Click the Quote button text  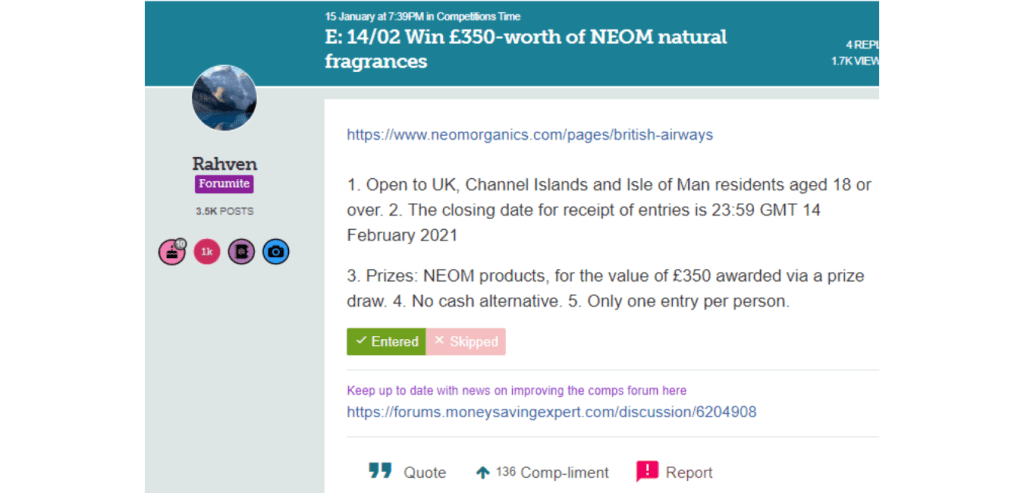(425, 472)
